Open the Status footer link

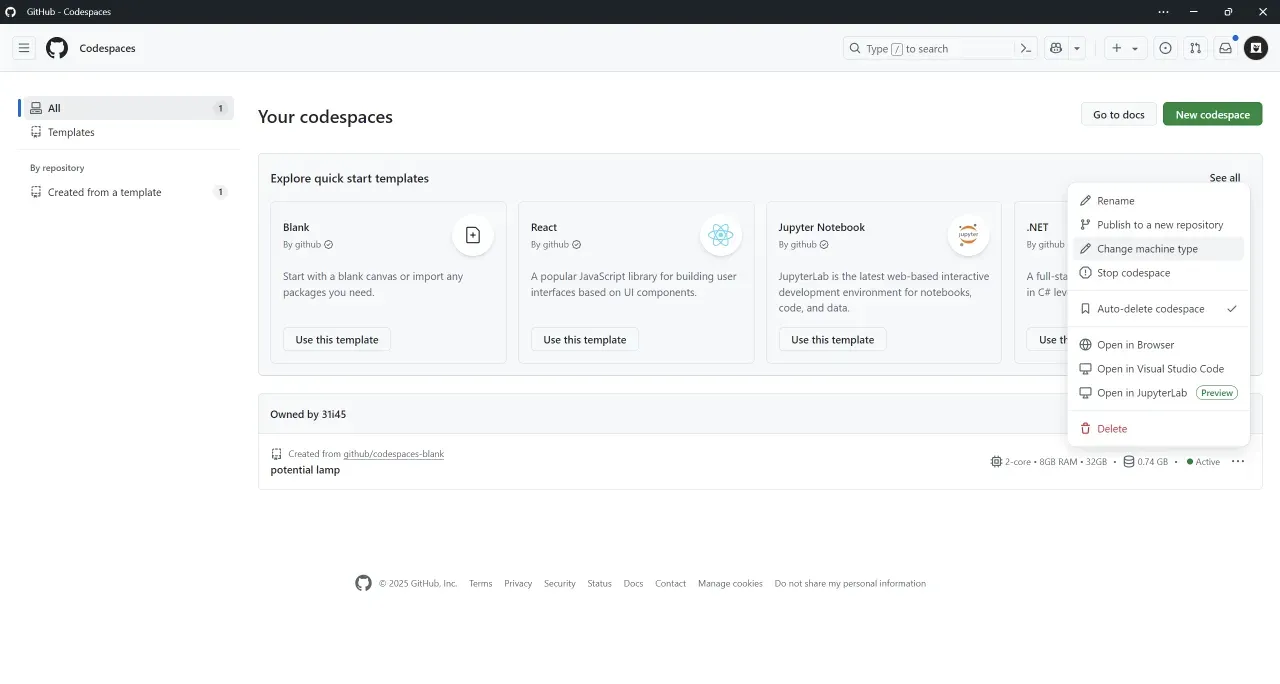pos(599,584)
